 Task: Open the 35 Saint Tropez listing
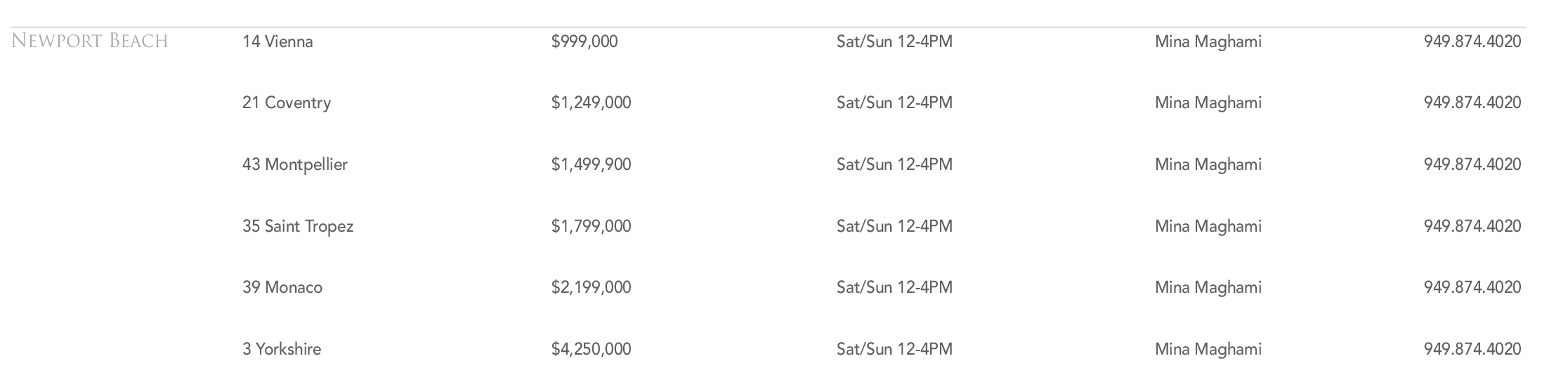[298, 226]
